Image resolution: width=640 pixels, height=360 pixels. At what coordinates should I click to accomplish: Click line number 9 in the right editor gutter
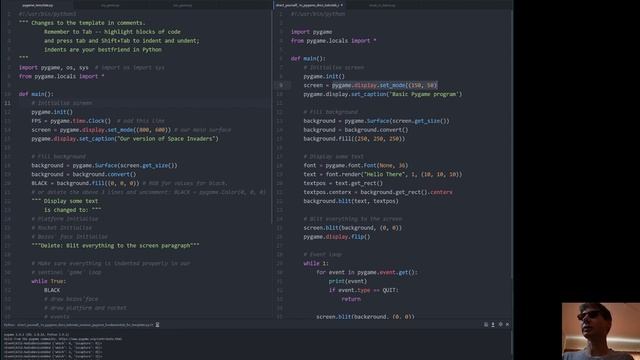281,85
